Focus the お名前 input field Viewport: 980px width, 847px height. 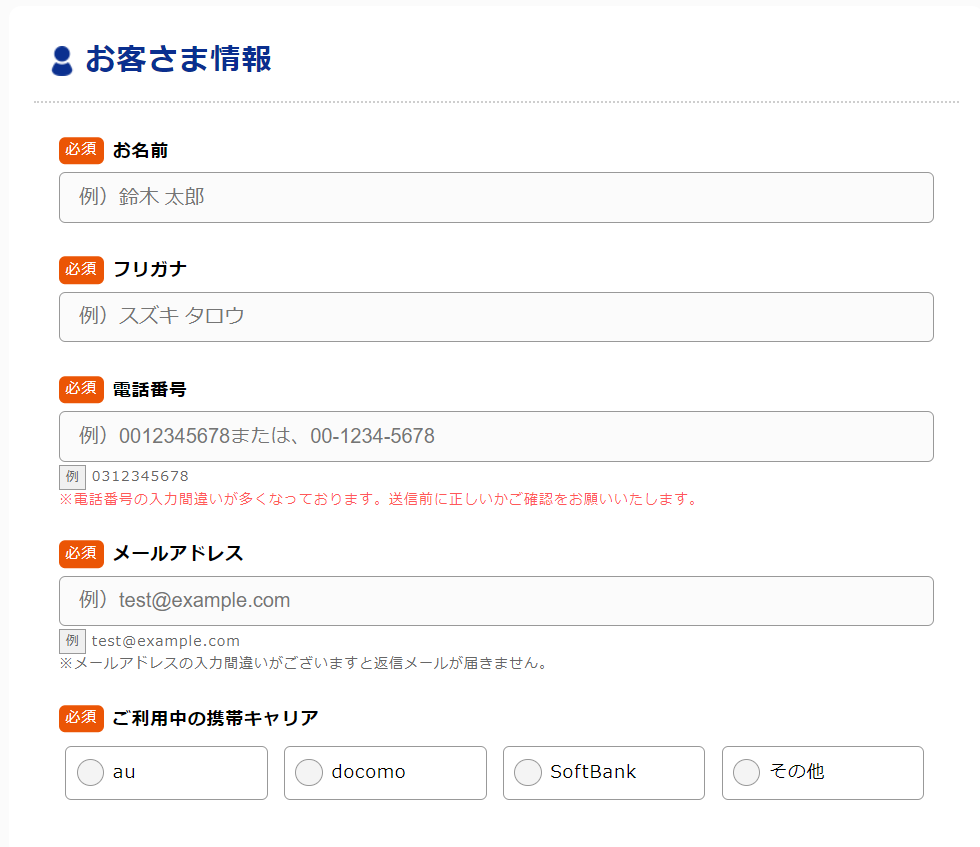(x=496, y=198)
